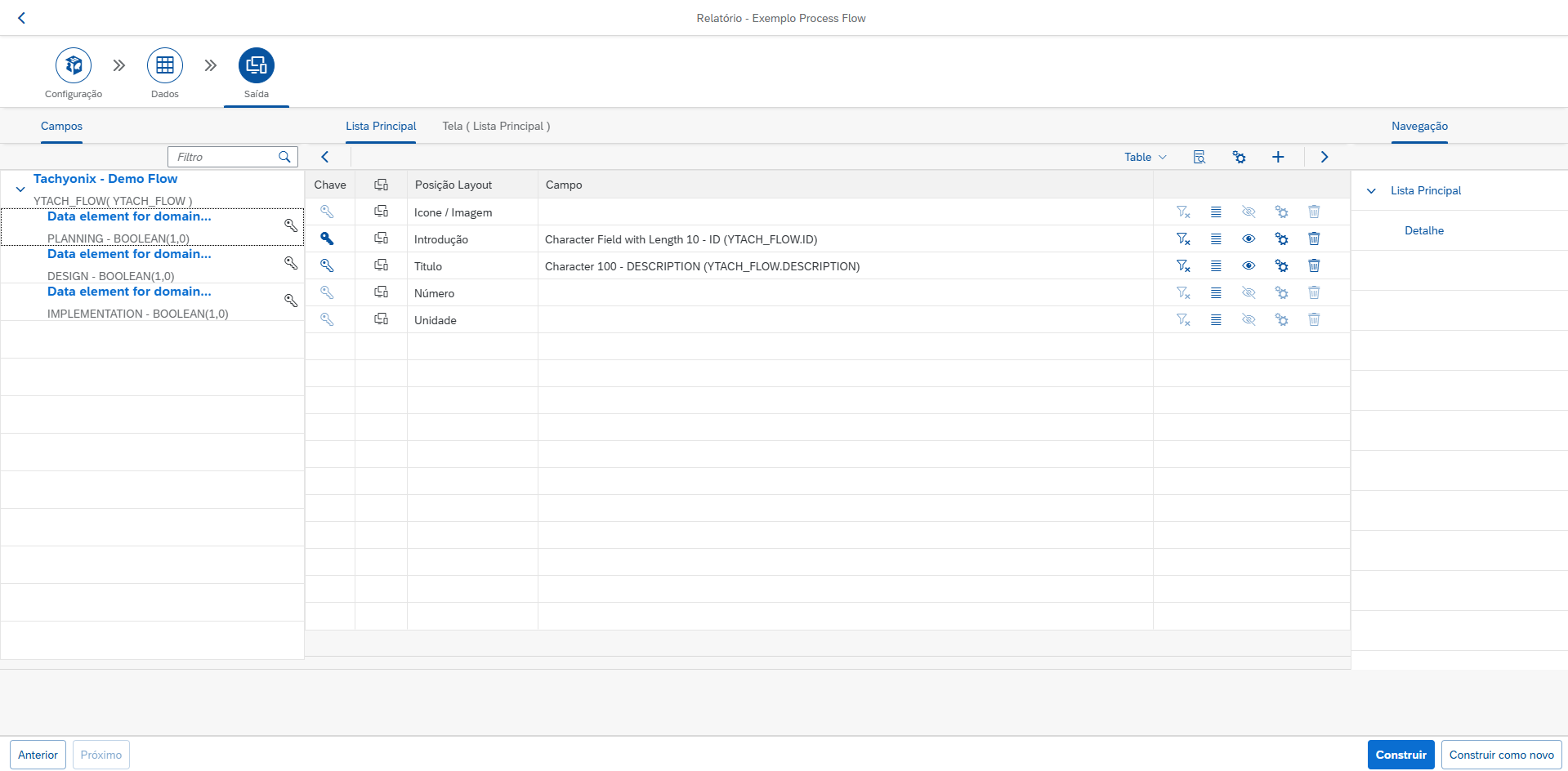This screenshot has width=1568, height=771.
Task: Select the Tachyonix - Demo Flow tree title
Action: (105, 179)
